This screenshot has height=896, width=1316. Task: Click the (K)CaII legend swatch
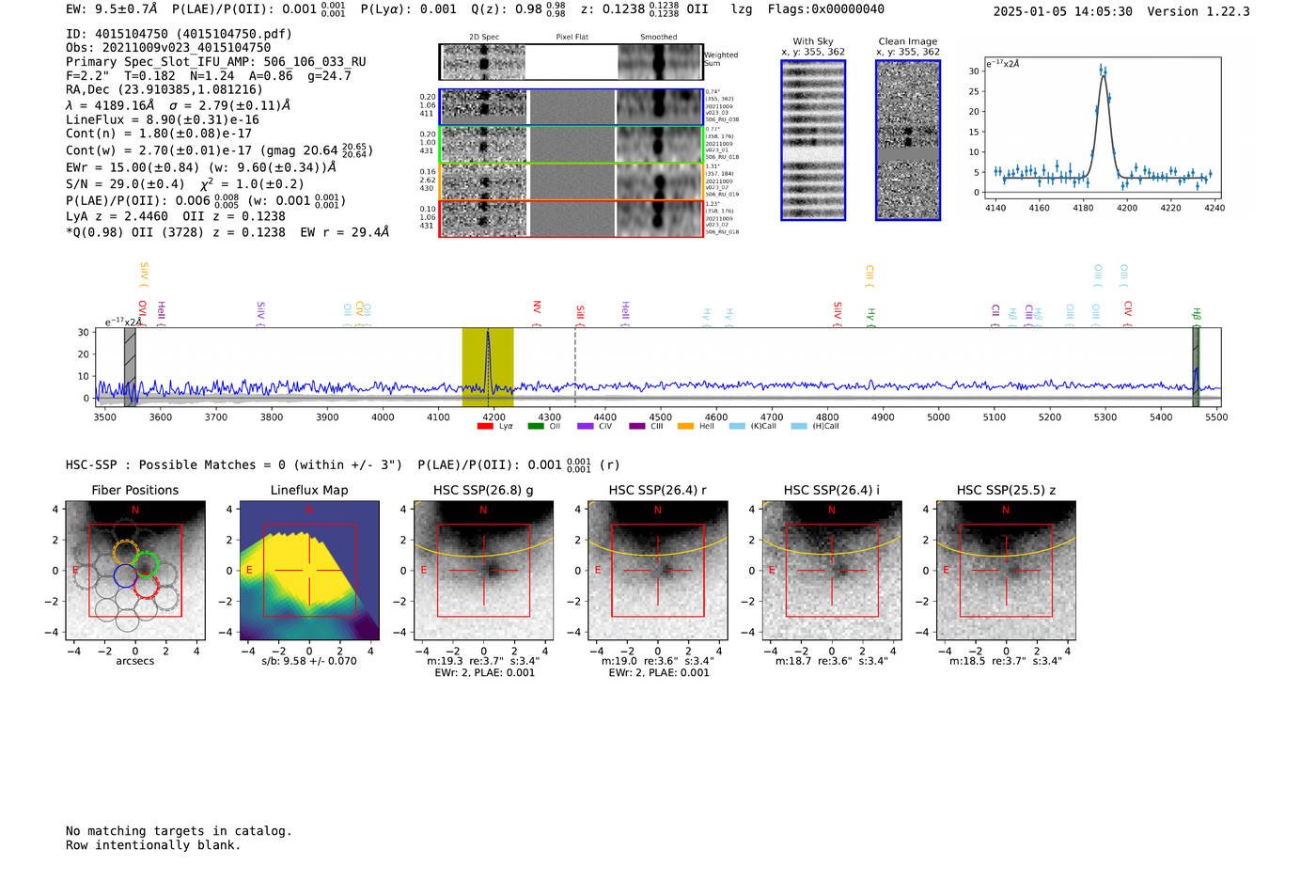click(737, 426)
